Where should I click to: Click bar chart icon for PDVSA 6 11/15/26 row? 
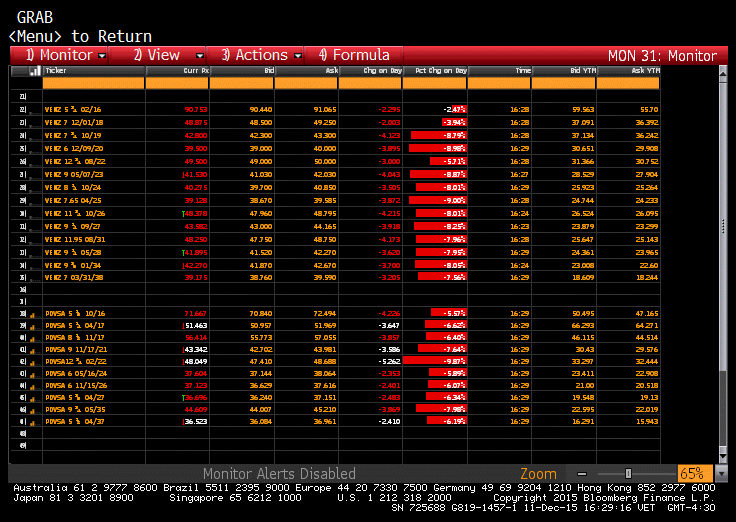[33, 387]
